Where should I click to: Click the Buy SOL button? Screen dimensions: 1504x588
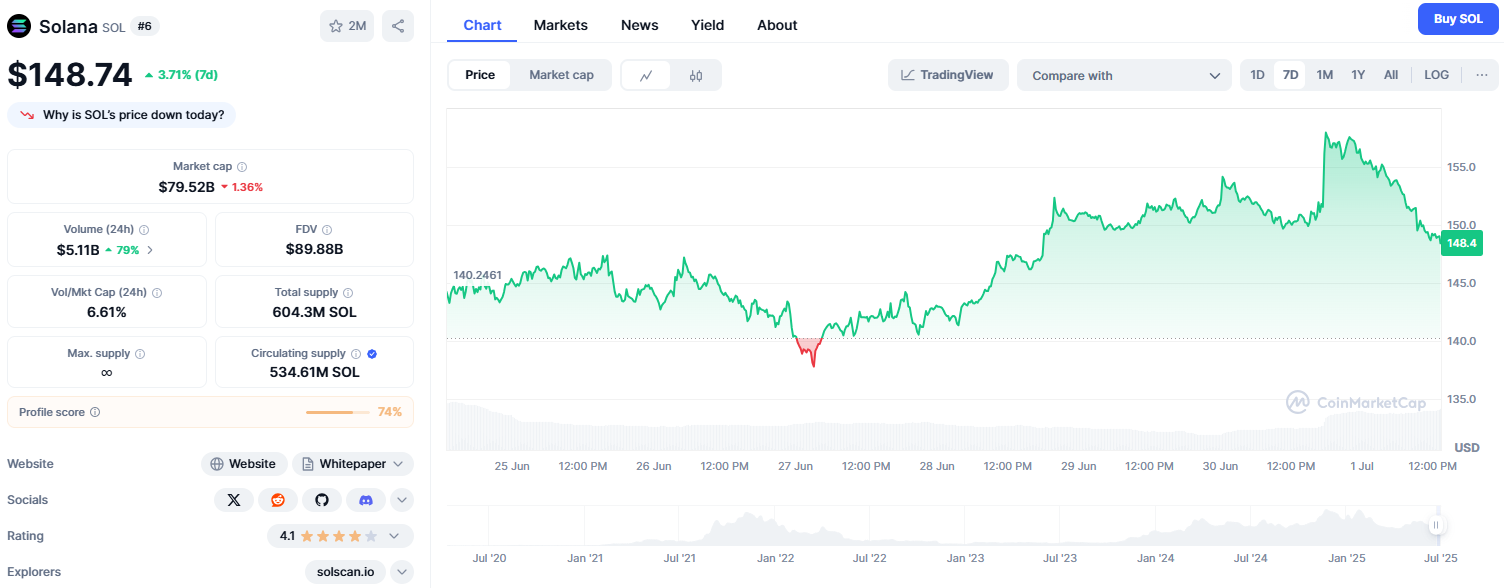pos(1458,19)
